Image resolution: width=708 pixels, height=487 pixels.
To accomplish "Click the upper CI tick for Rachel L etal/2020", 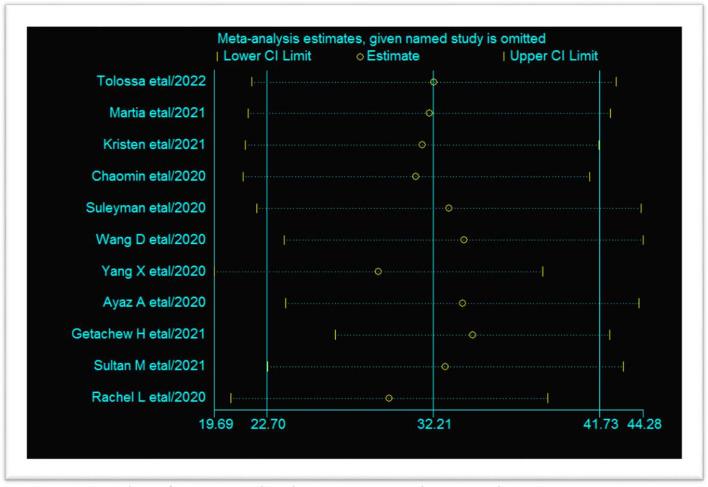I will pos(548,398).
